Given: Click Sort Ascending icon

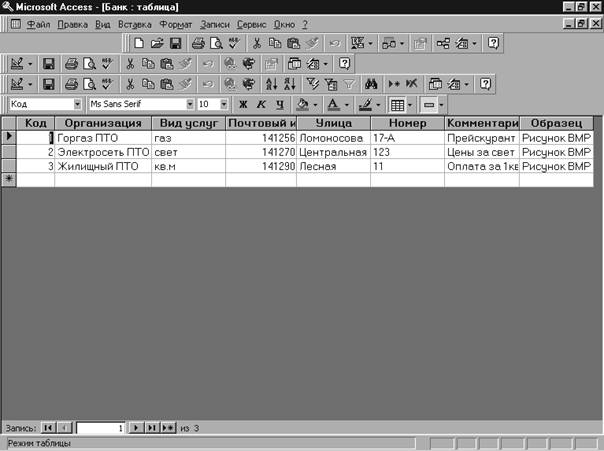Looking at the screenshot, I should coord(271,84).
